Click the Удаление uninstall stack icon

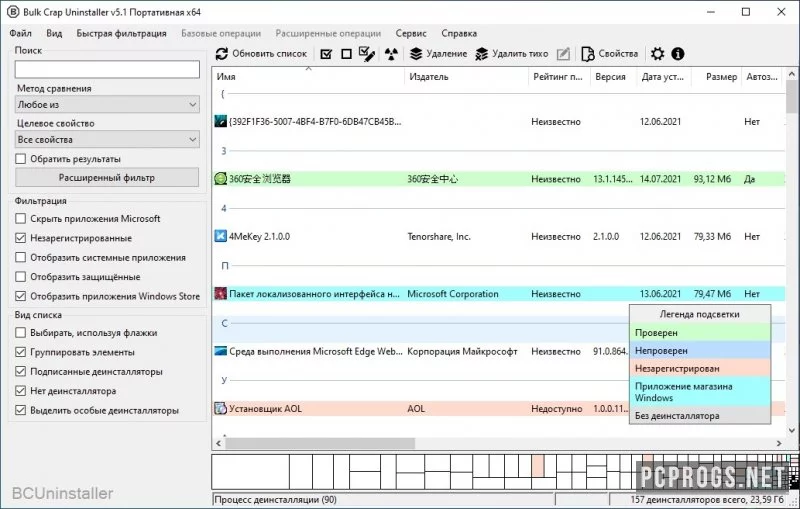pos(416,54)
